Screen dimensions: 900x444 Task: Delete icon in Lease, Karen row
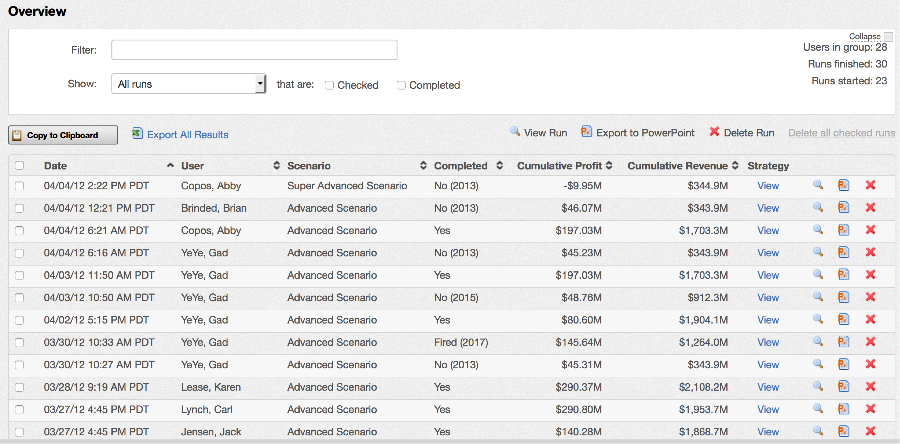pos(870,386)
